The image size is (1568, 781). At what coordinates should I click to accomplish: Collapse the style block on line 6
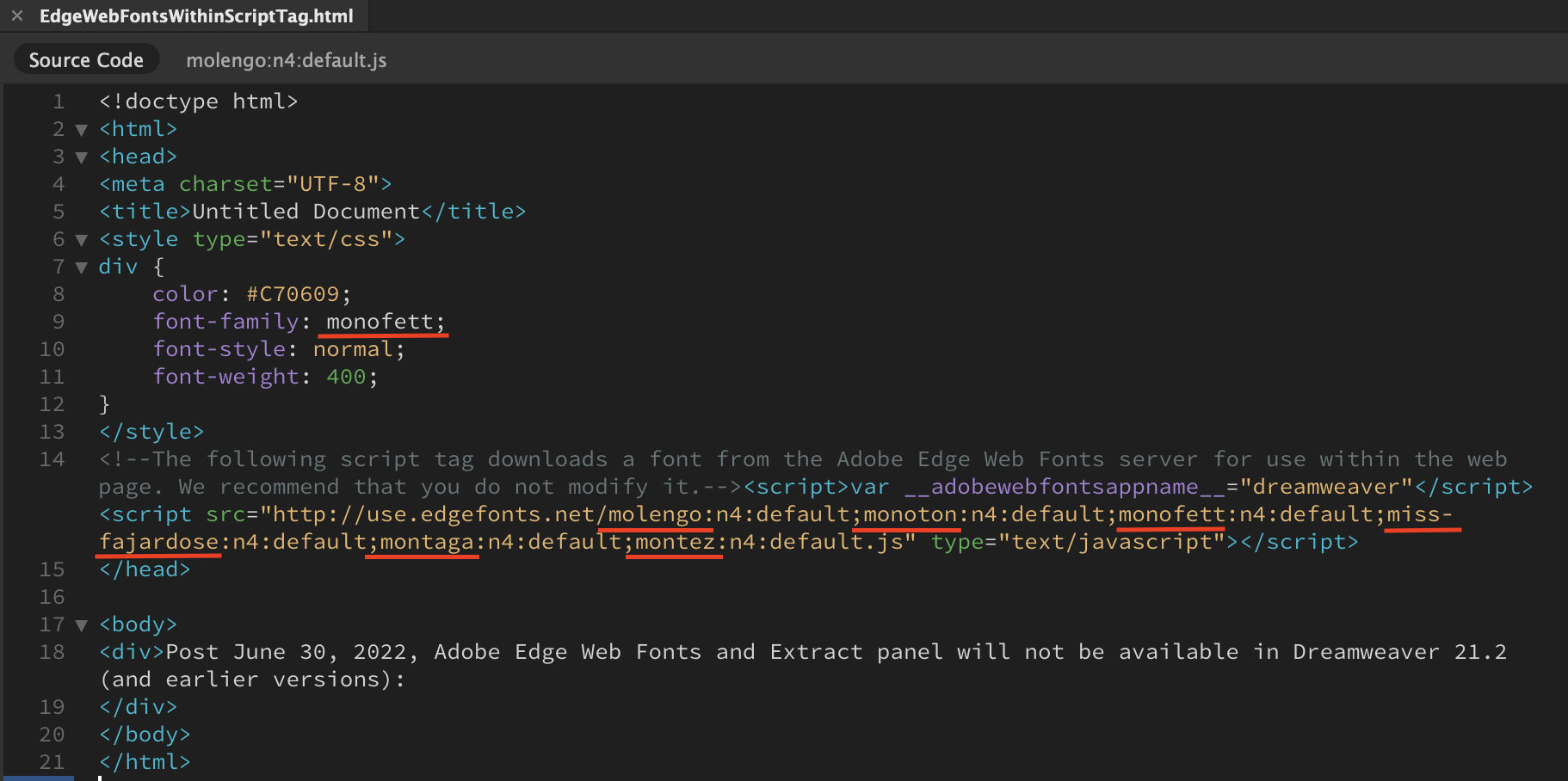[82, 240]
